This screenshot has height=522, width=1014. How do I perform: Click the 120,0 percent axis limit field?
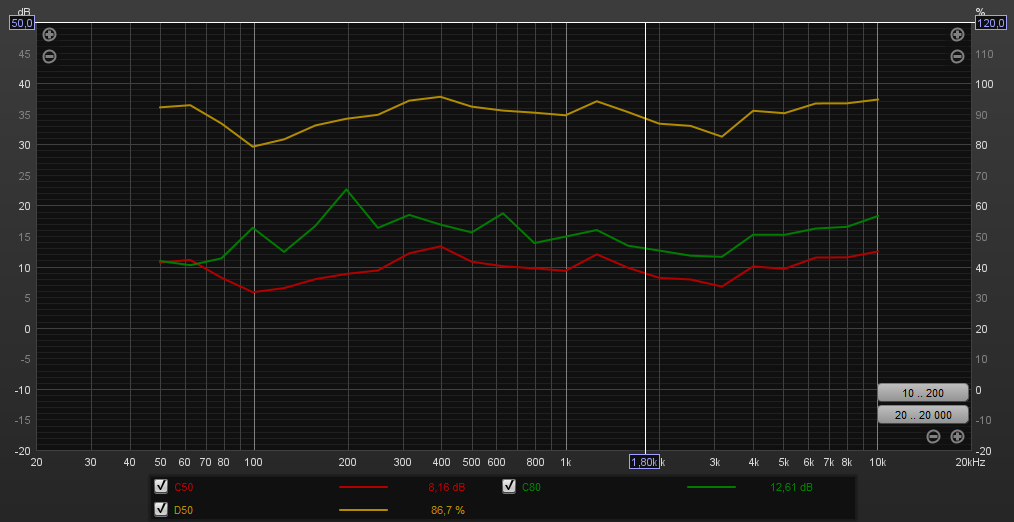click(991, 23)
